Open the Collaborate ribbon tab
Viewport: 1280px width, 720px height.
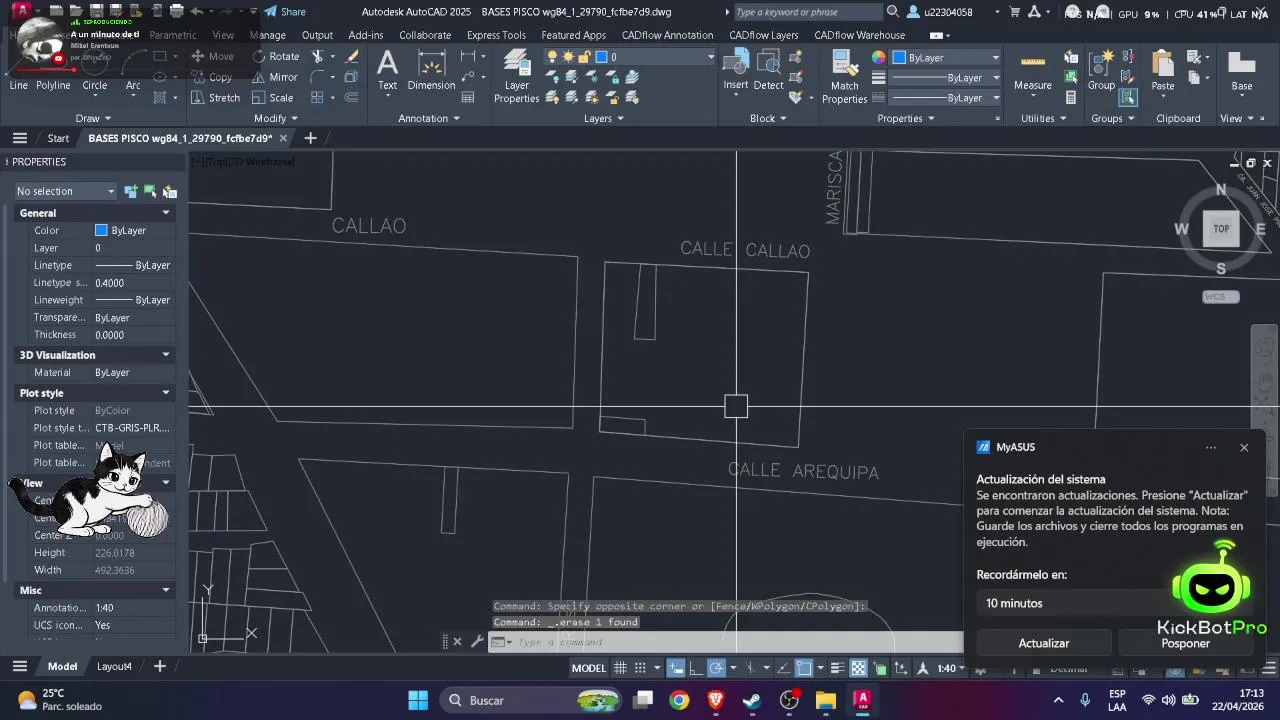pos(425,35)
